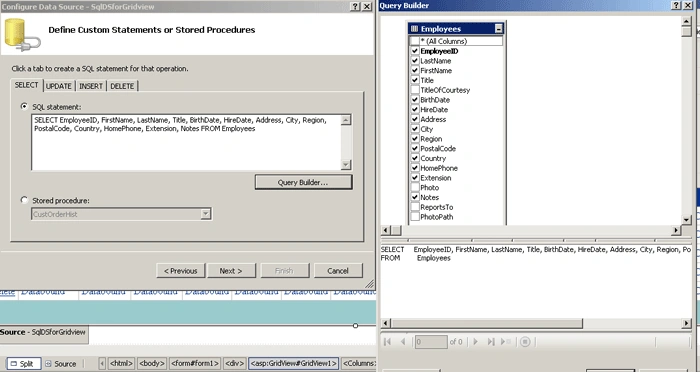The width and height of the screenshot is (700, 372).
Task: Select the <html> tag in navigator
Action: (x=121, y=364)
